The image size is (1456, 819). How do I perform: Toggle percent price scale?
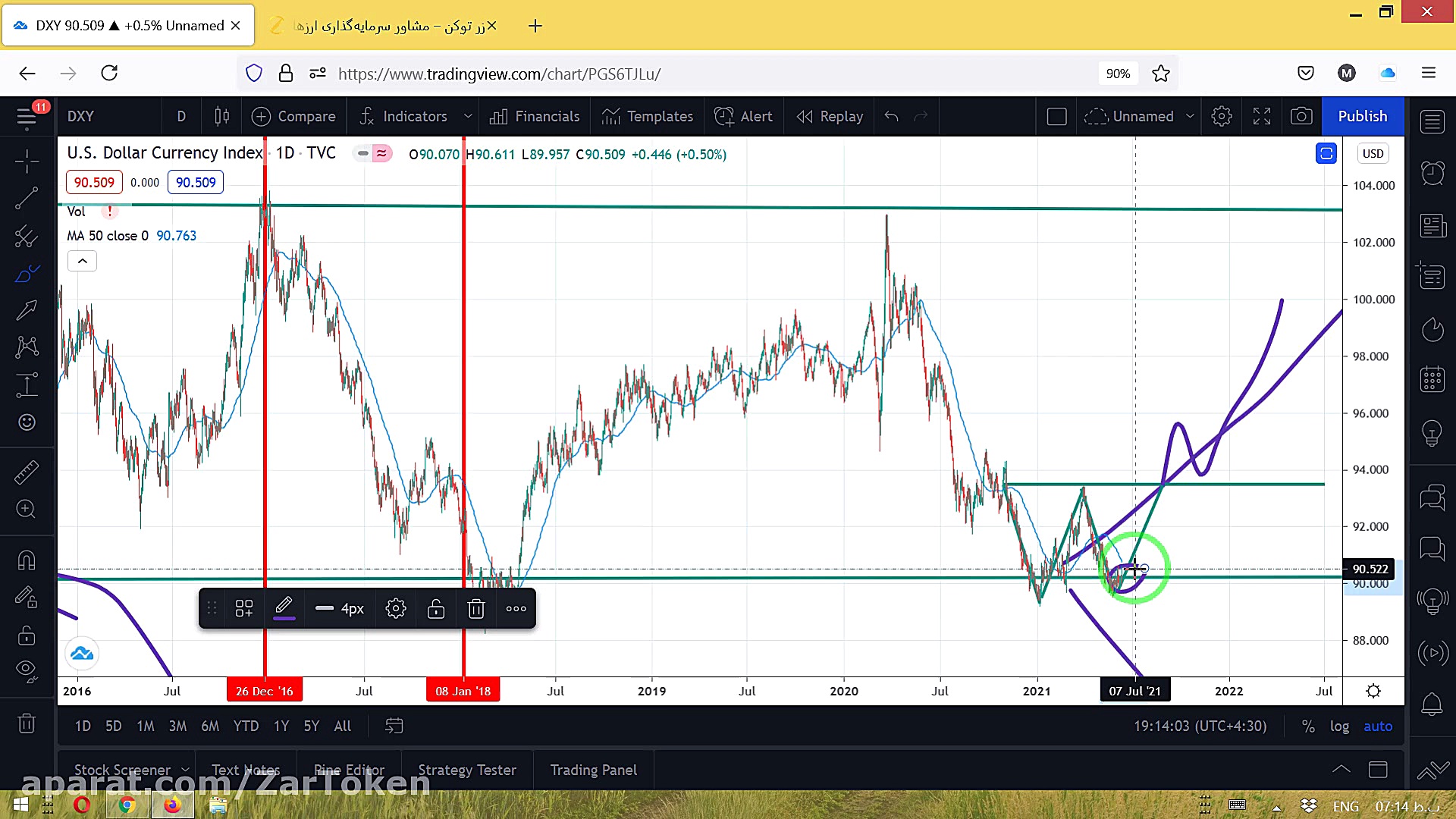1308,726
